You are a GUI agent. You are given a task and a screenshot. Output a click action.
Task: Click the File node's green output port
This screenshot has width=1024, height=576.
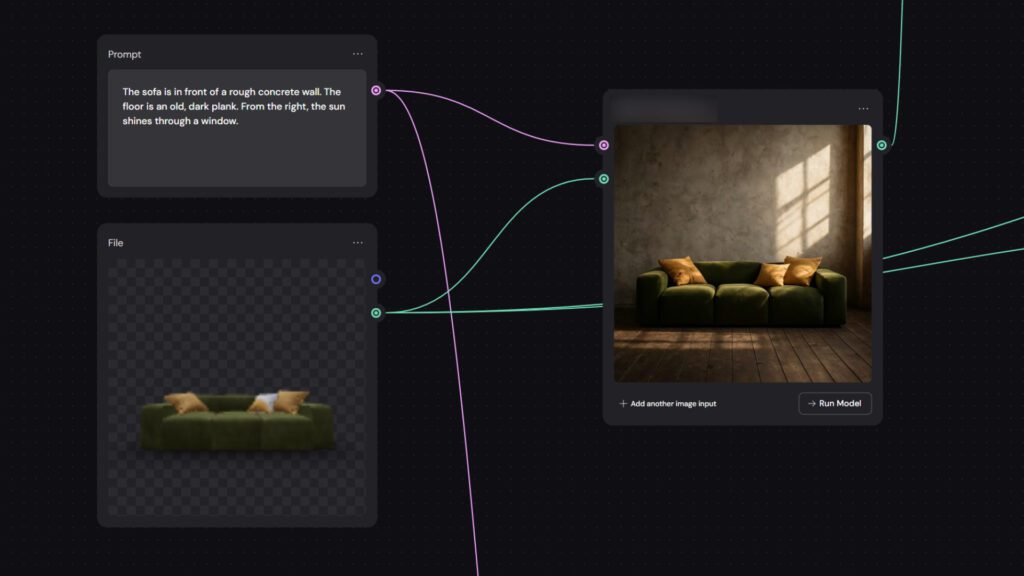coord(376,313)
